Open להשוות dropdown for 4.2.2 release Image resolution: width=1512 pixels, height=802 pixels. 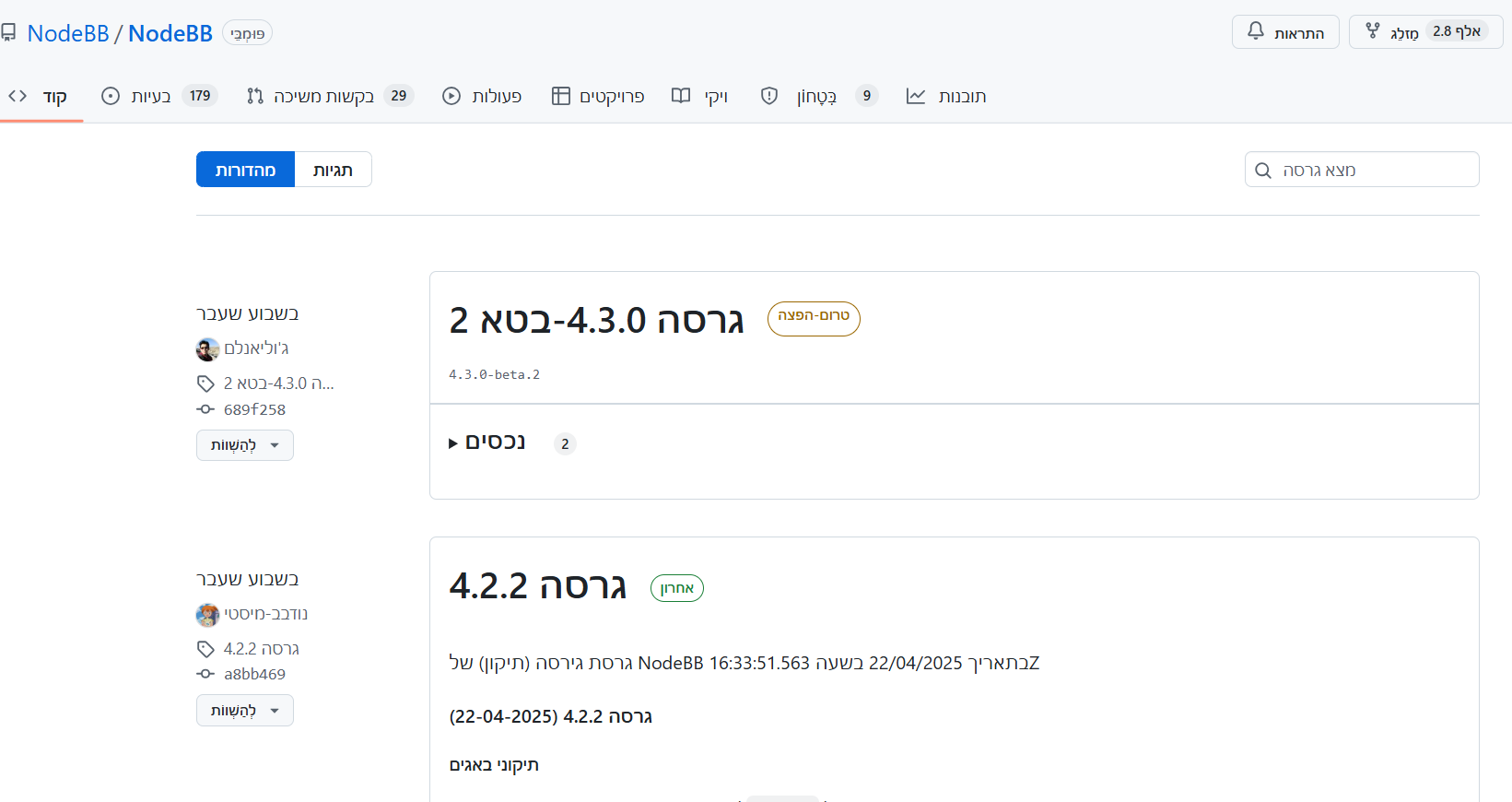245,711
